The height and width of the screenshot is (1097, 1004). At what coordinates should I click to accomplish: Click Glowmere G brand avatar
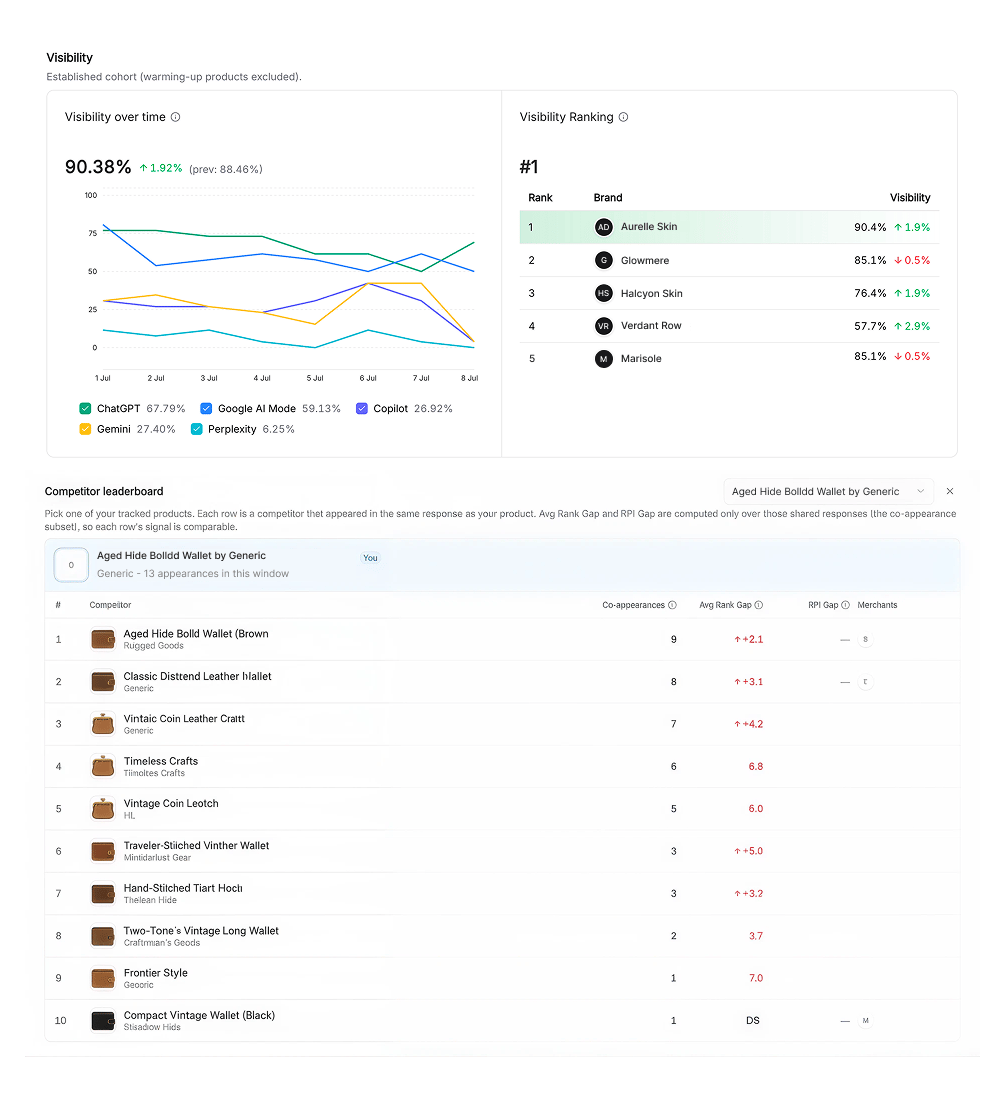click(x=604, y=260)
